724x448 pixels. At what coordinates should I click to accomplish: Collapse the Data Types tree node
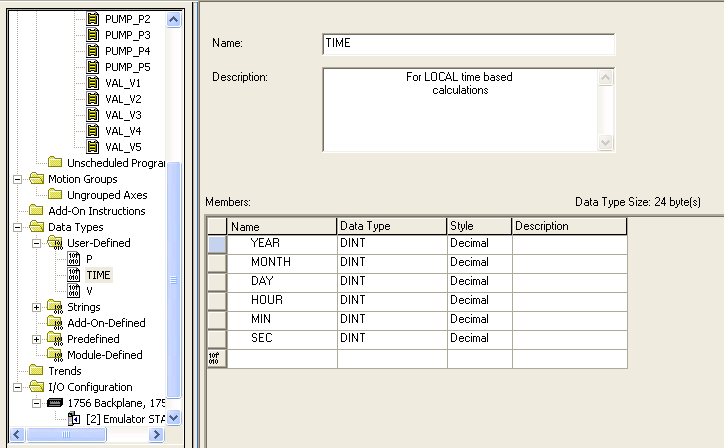[x=18, y=227]
